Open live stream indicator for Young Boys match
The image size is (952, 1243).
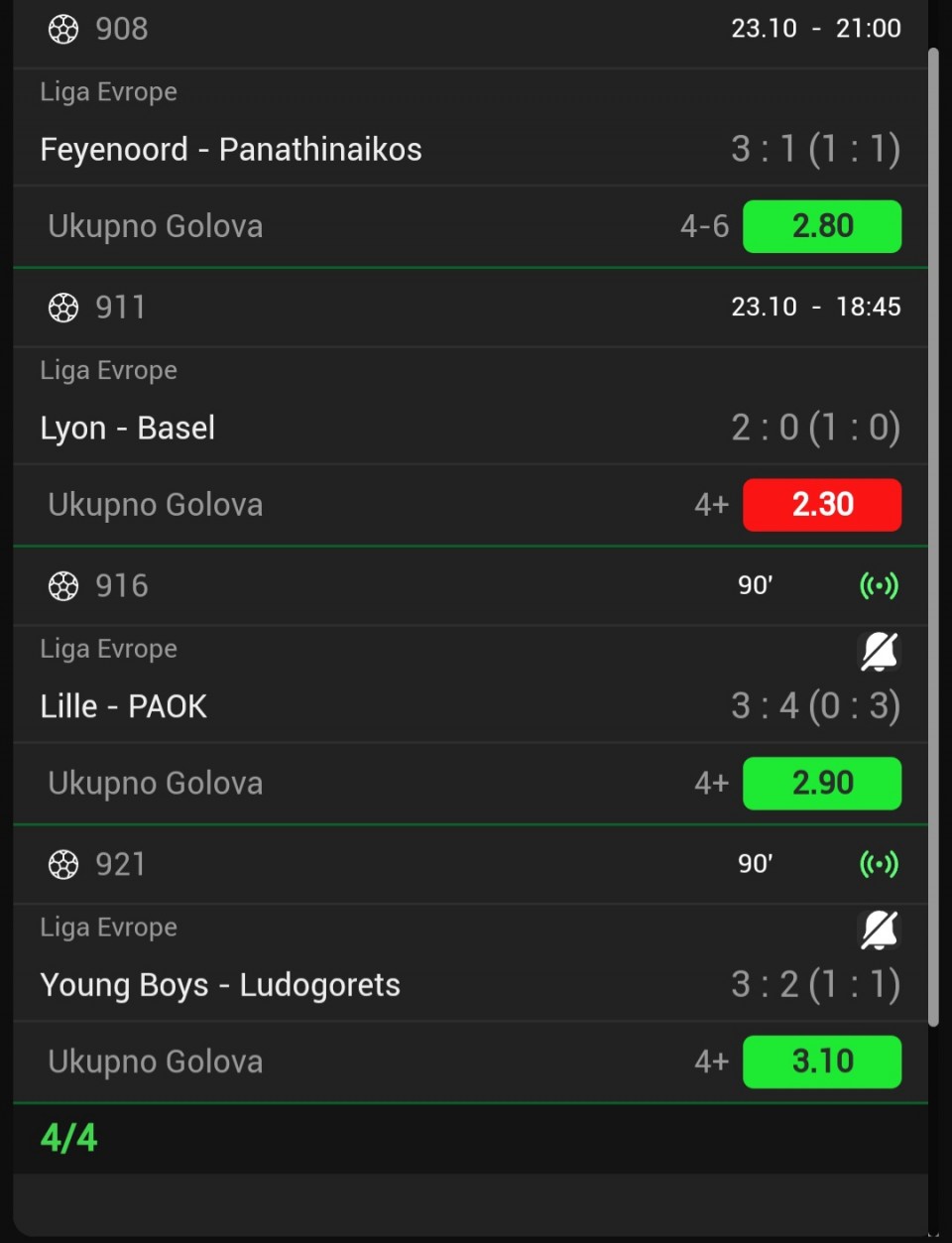[x=879, y=865]
